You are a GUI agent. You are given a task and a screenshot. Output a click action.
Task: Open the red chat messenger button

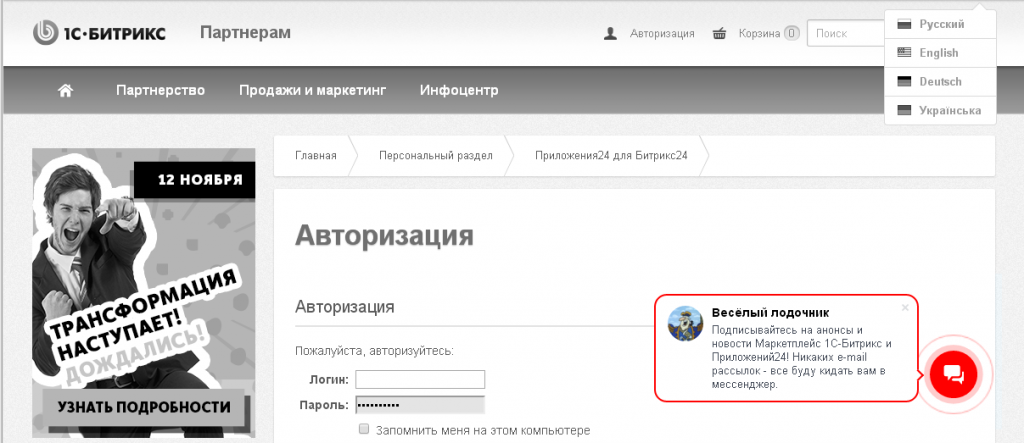click(953, 374)
